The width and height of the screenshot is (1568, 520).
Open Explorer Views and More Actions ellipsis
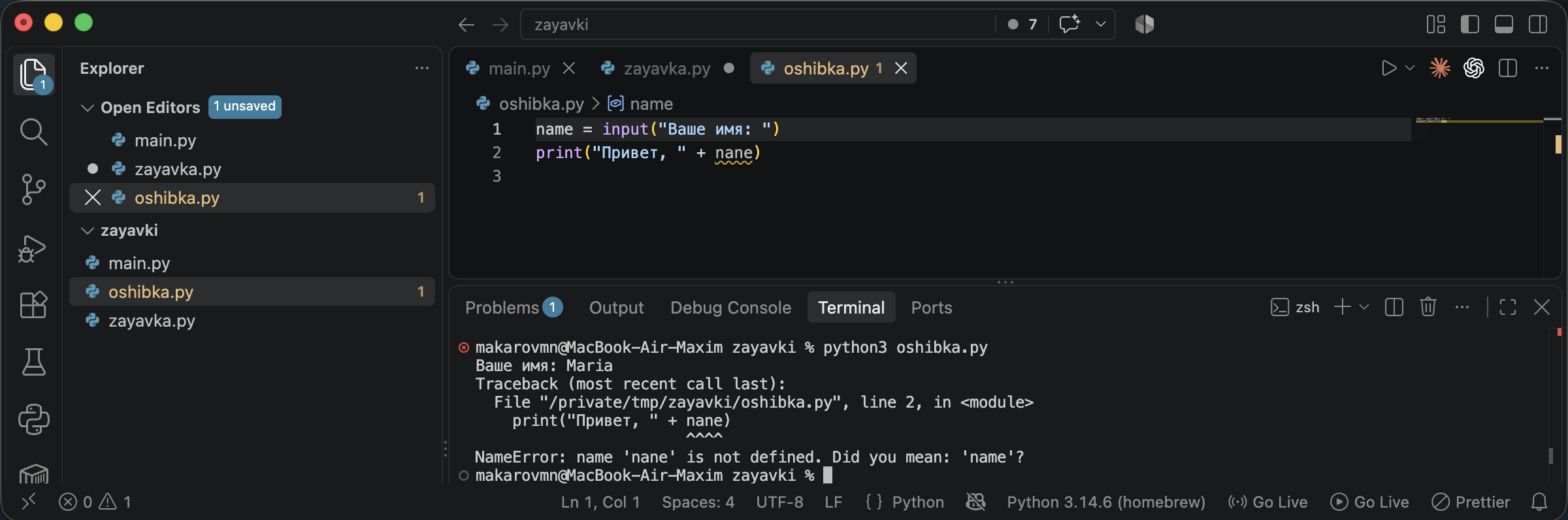(x=422, y=68)
